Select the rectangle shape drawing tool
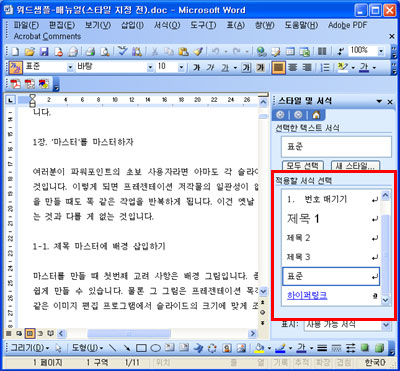The width and height of the screenshot is (400, 371). [x=141, y=348]
